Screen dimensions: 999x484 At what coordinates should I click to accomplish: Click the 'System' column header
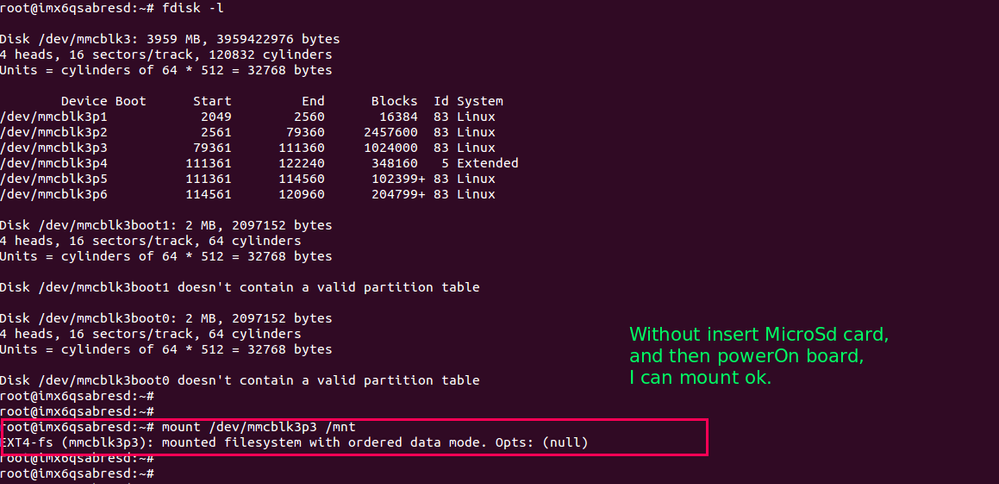(x=480, y=101)
